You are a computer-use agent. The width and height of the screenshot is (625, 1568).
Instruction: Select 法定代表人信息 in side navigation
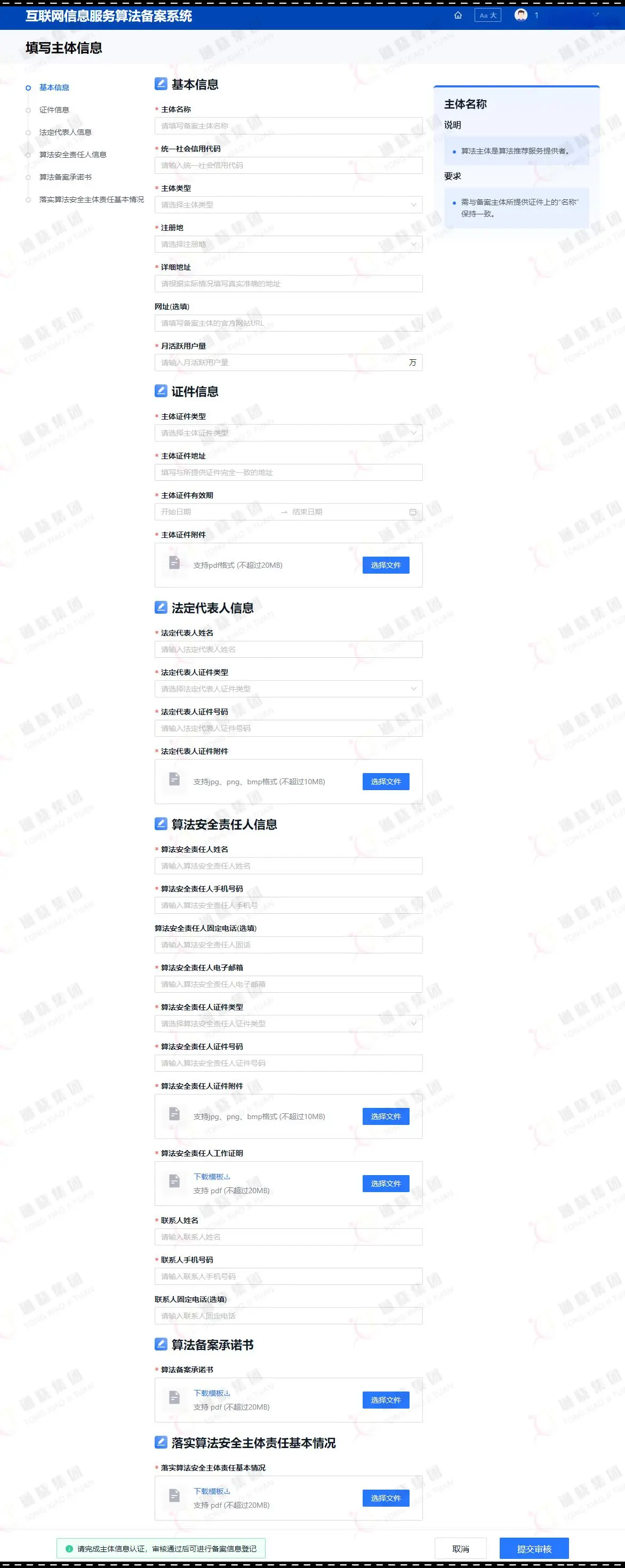coord(65,133)
